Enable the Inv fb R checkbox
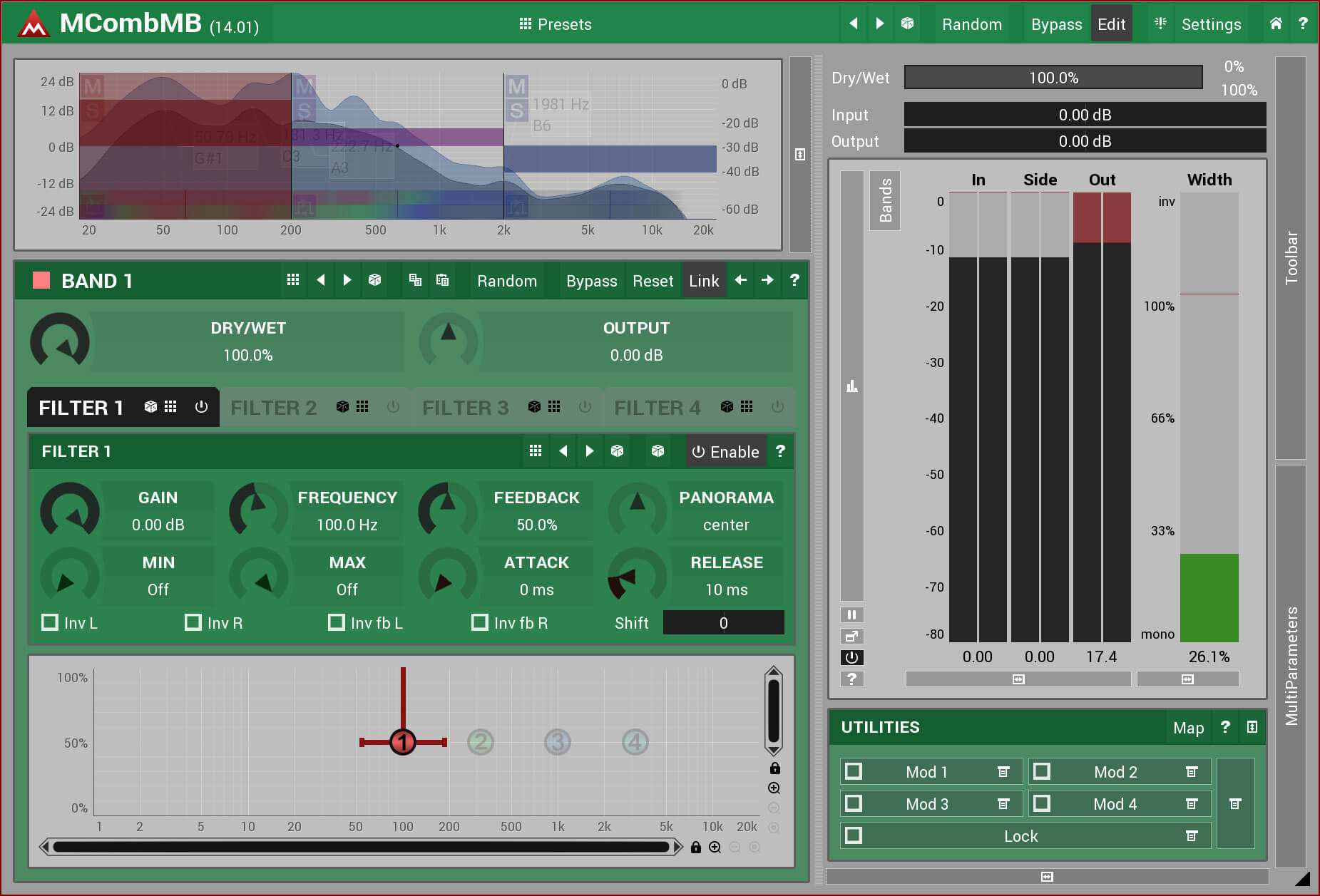Viewport: 1320px width, 896px height. pyautogui.click(x=480, y=622)
